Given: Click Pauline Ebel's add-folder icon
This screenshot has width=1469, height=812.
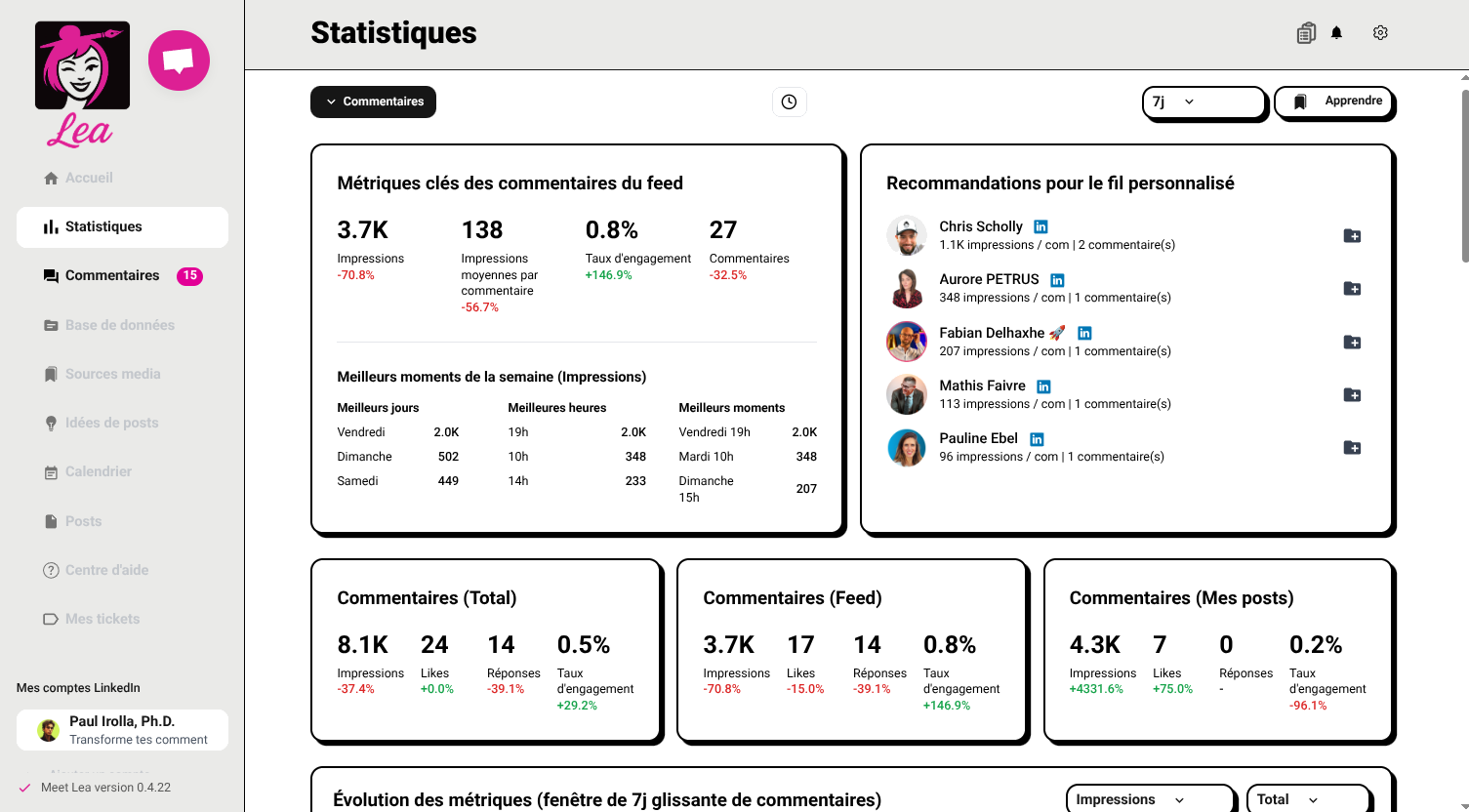Looking at the screenshot, I should pyautogui.click(x=1352, y=448).
